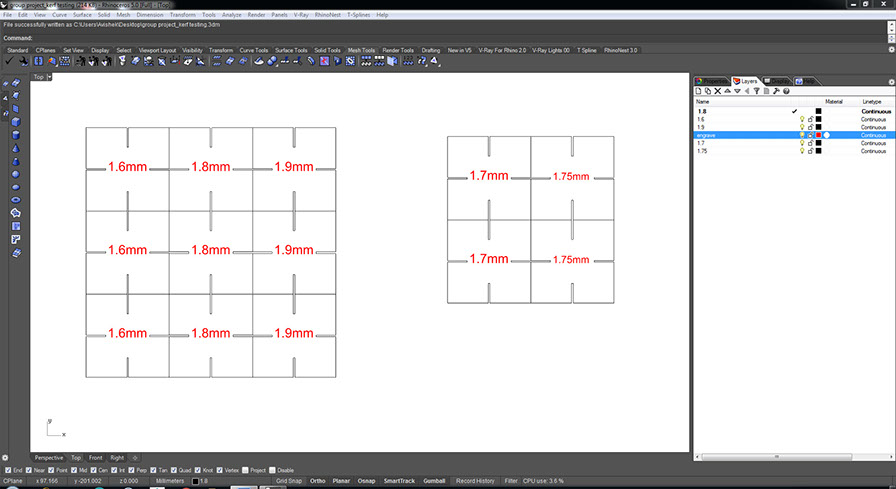Image resolution: width=896 pixels, height=489 pixels.
Task: Toggle the Gumball status button
Action: (434, 481)
